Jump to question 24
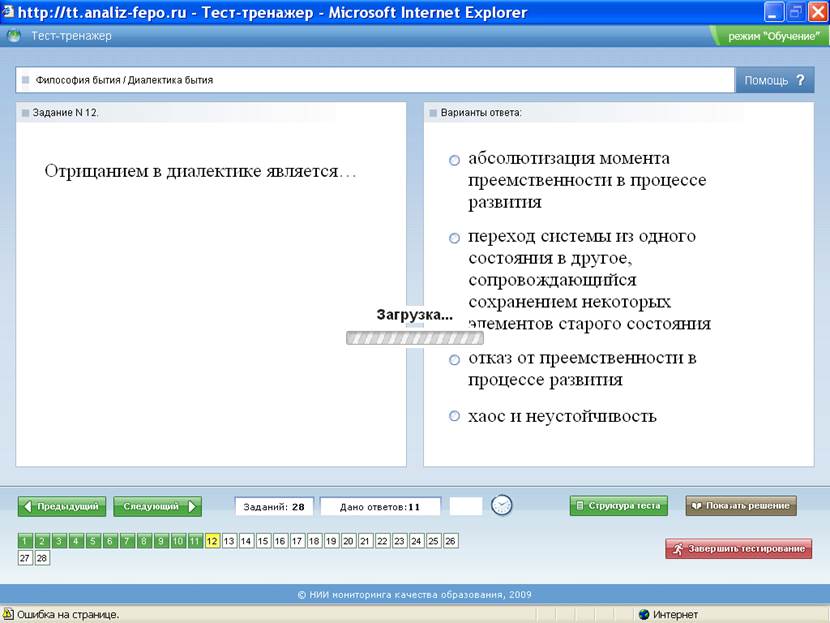Viewport: 830px width, 623px height. point(417,541)
